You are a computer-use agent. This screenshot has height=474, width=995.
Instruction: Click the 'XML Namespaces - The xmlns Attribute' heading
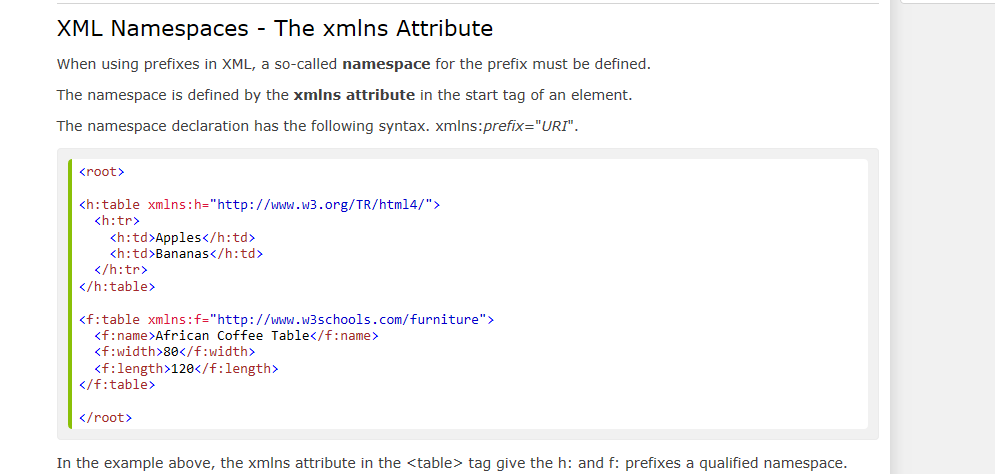tap(275, 28)
